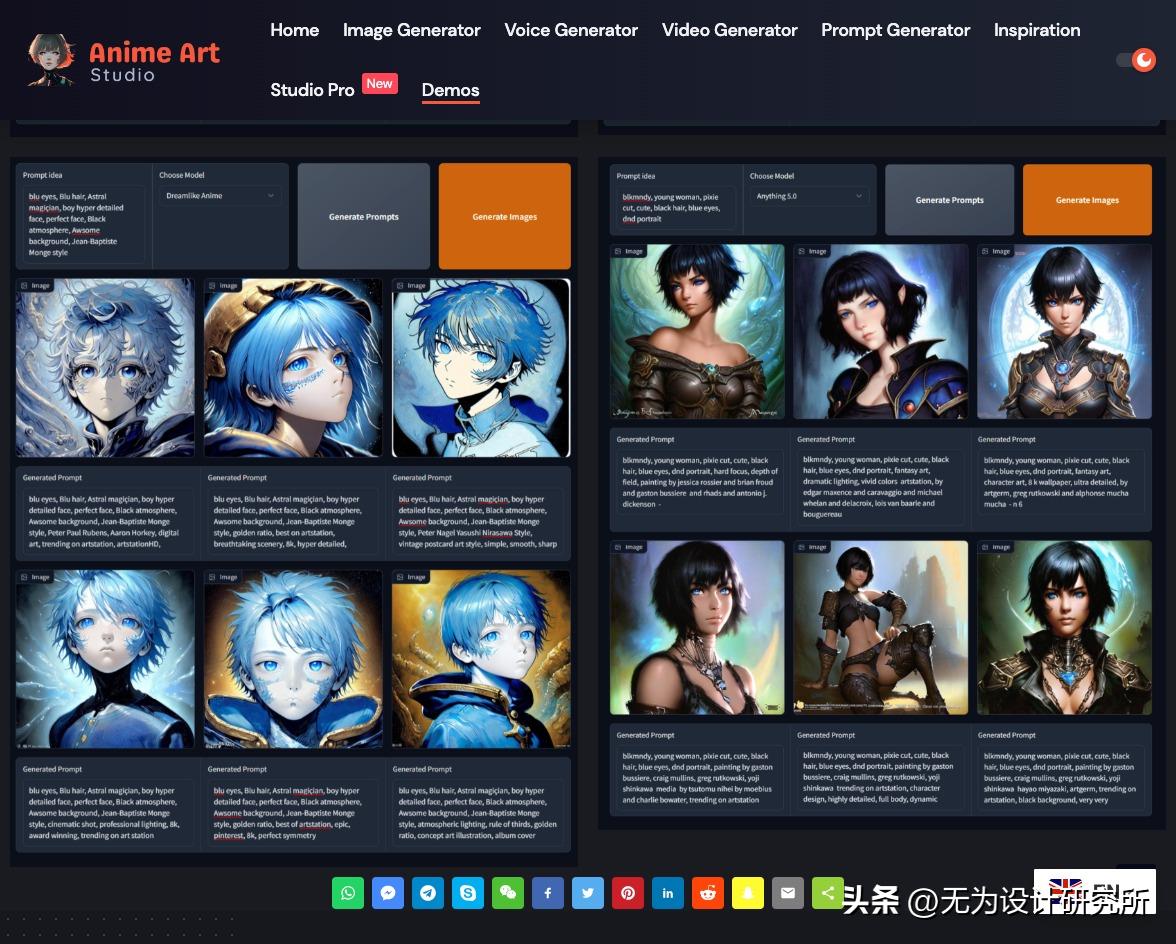Open the Demos navigation tab

coord(450,90)
